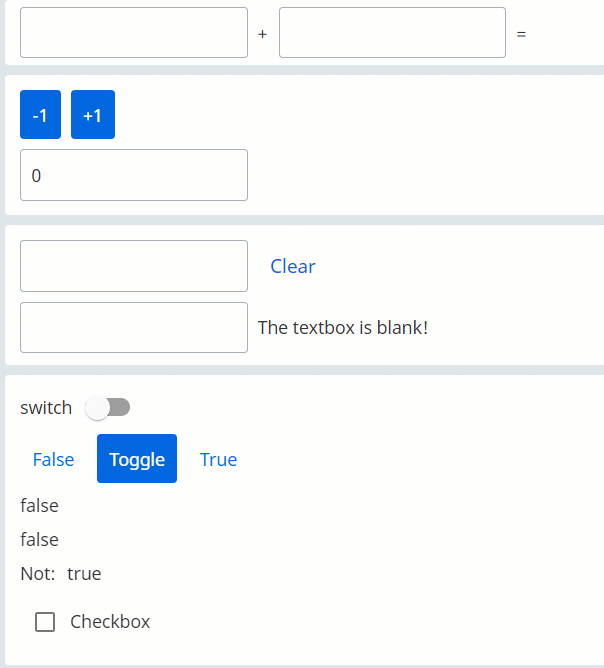The image size is (604, 668).
Task: Focus the textbox beside the blank message
Action: (x=134, y=328)
